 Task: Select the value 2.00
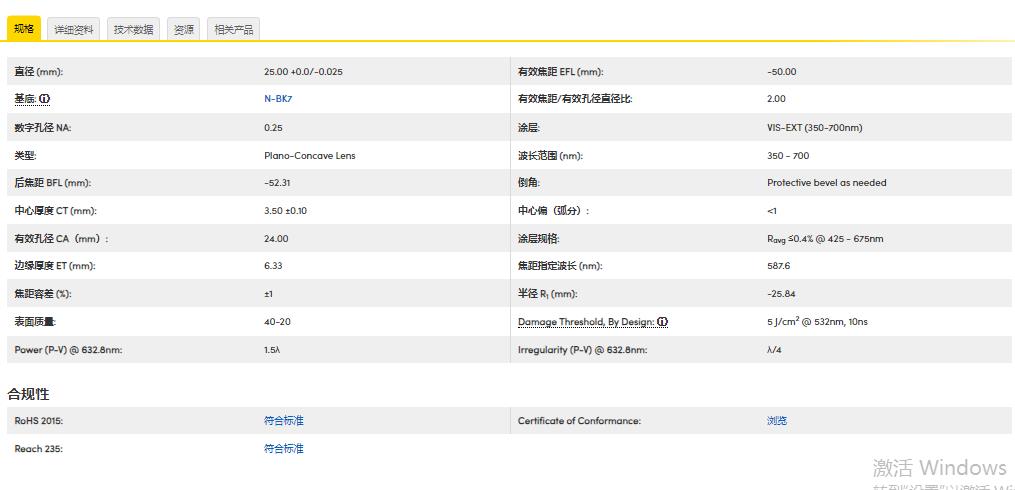(776, 99)
